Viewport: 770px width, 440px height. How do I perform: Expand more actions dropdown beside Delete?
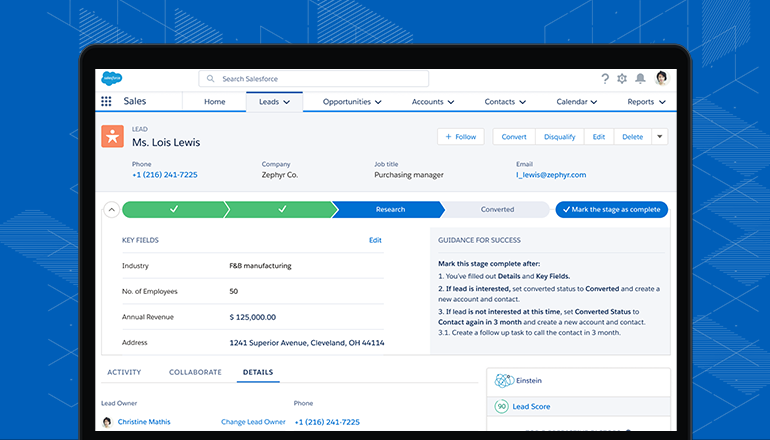(660, 137)
